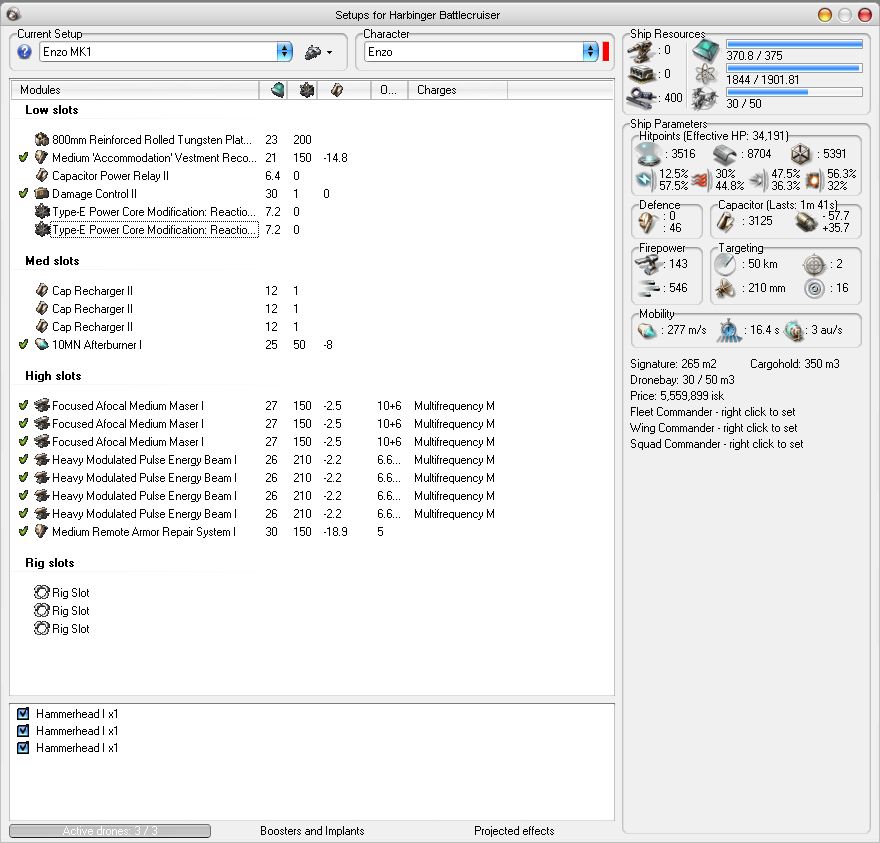Open the Boosters and Implants tab
Image resolution: width=880 pixels, height=843 pixels.
[x=312, y=831]
